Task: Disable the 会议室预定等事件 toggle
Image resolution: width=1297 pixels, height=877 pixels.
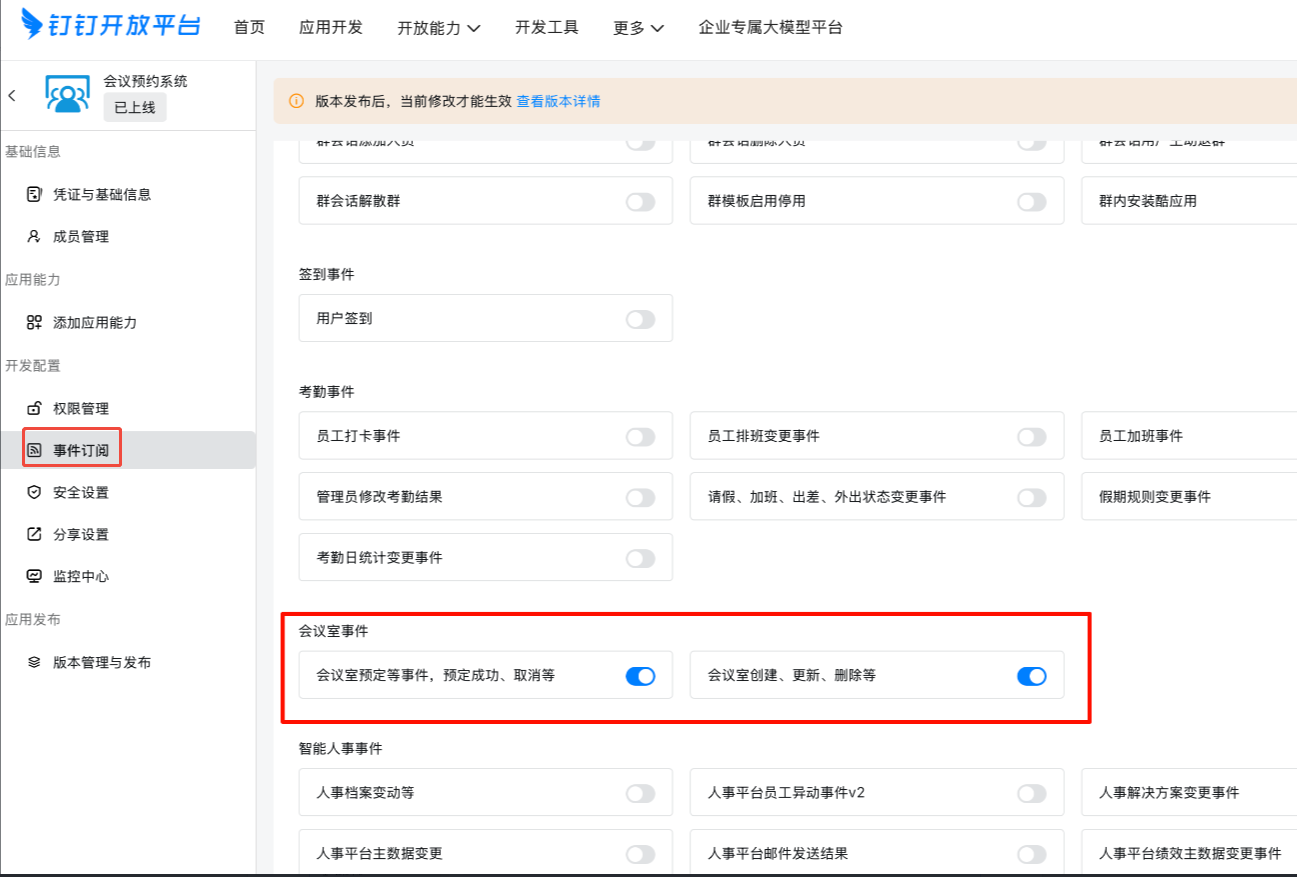Action: pyautogui.click(x=640, y=676)
